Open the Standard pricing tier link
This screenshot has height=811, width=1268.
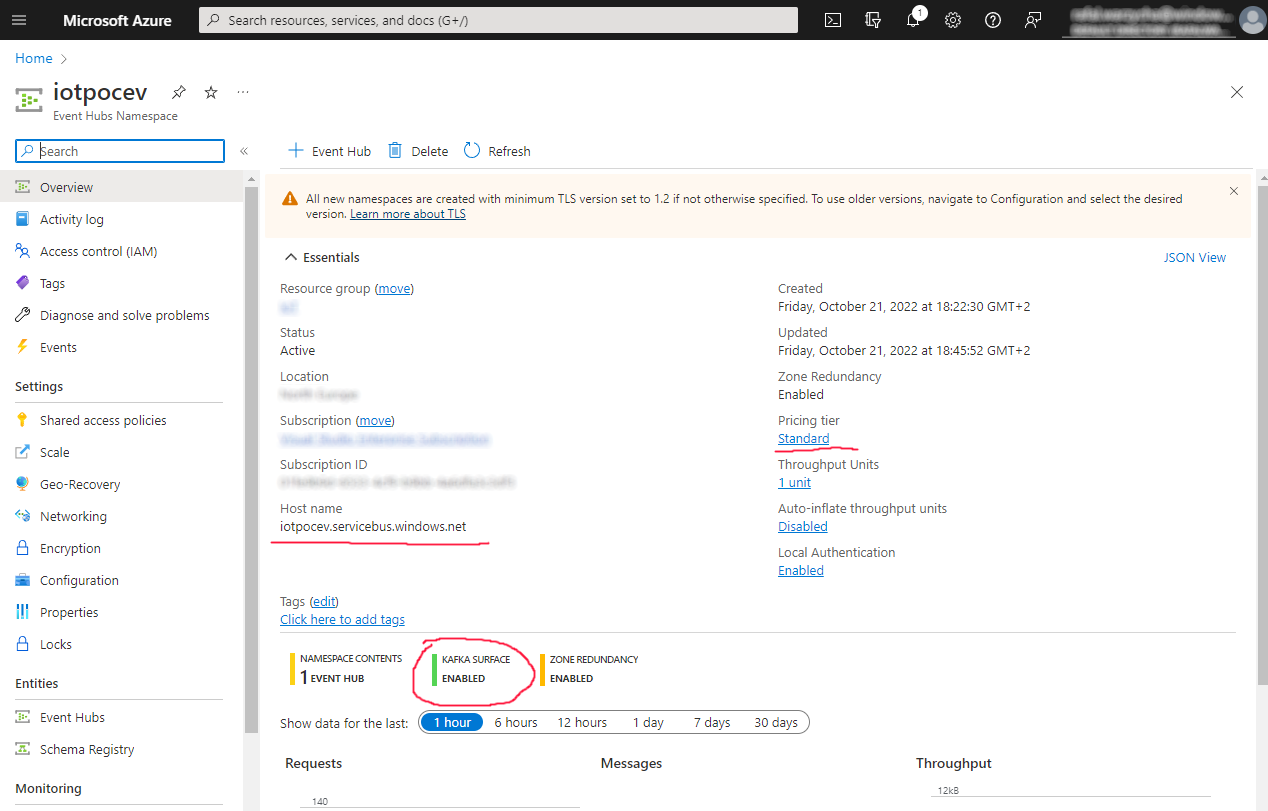pyautogui.click(x=803, y=438)
